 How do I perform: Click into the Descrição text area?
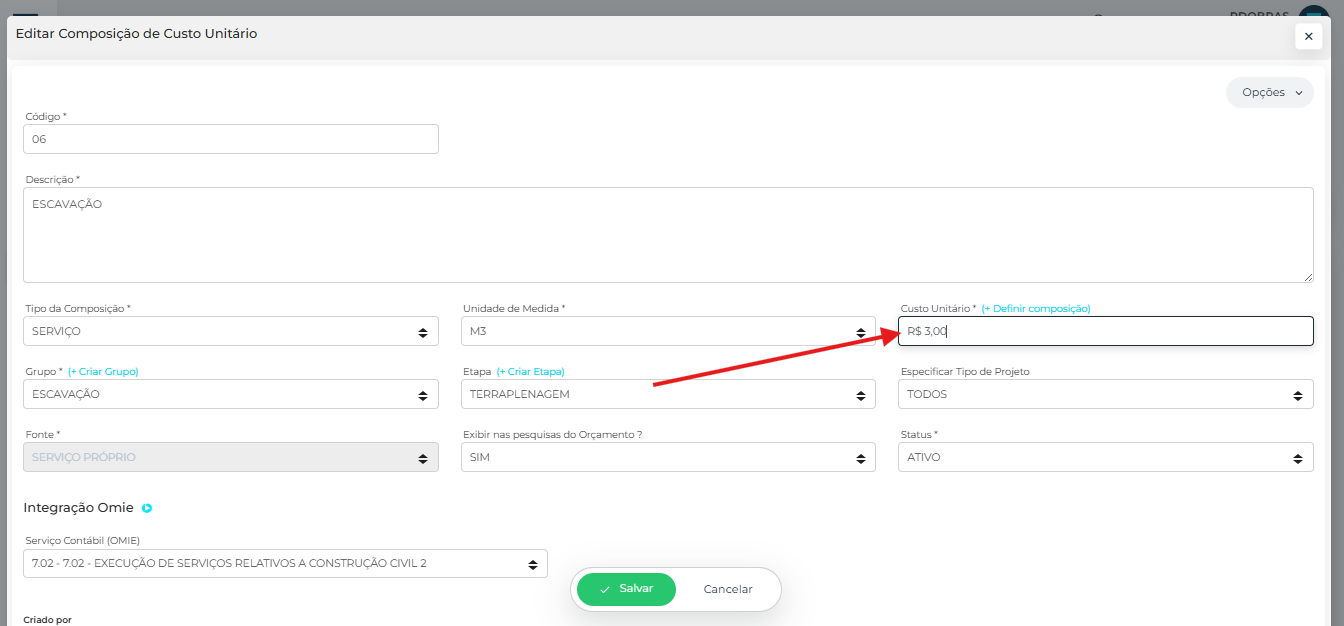pos(667,234)
